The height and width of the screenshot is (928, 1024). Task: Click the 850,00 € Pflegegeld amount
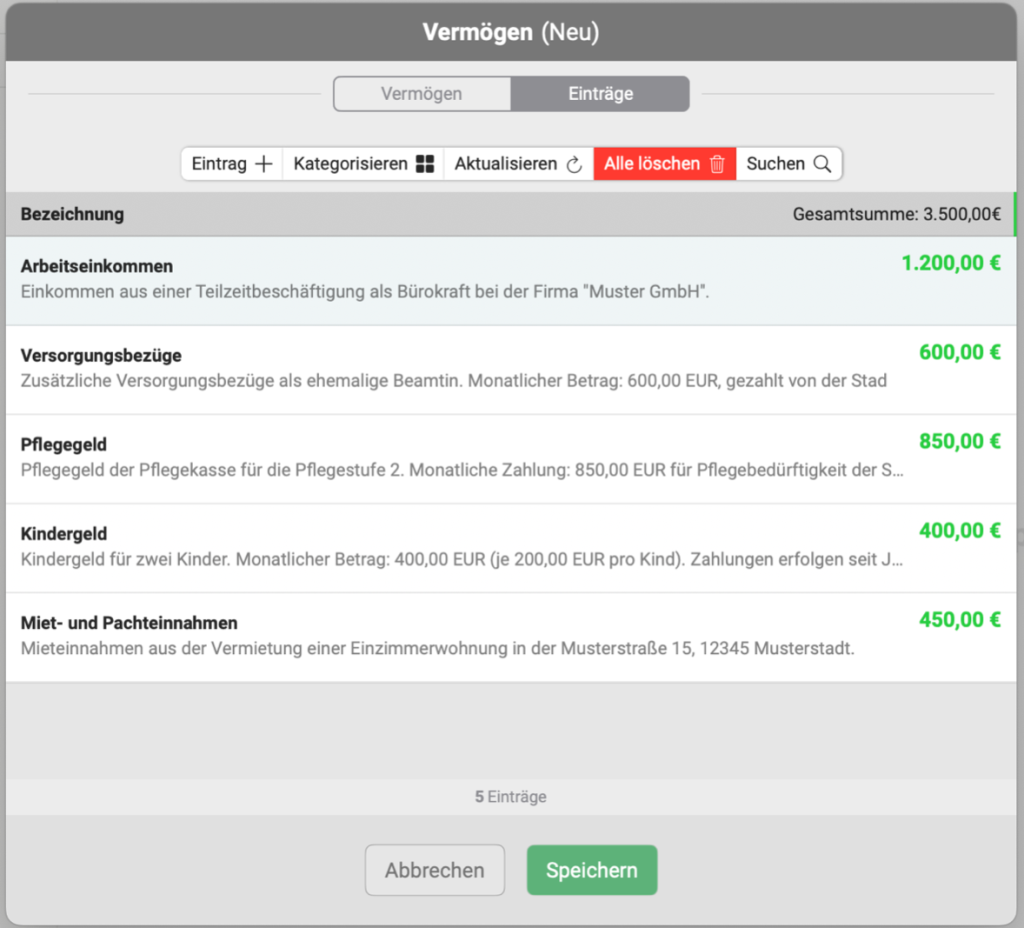point(959,441)
